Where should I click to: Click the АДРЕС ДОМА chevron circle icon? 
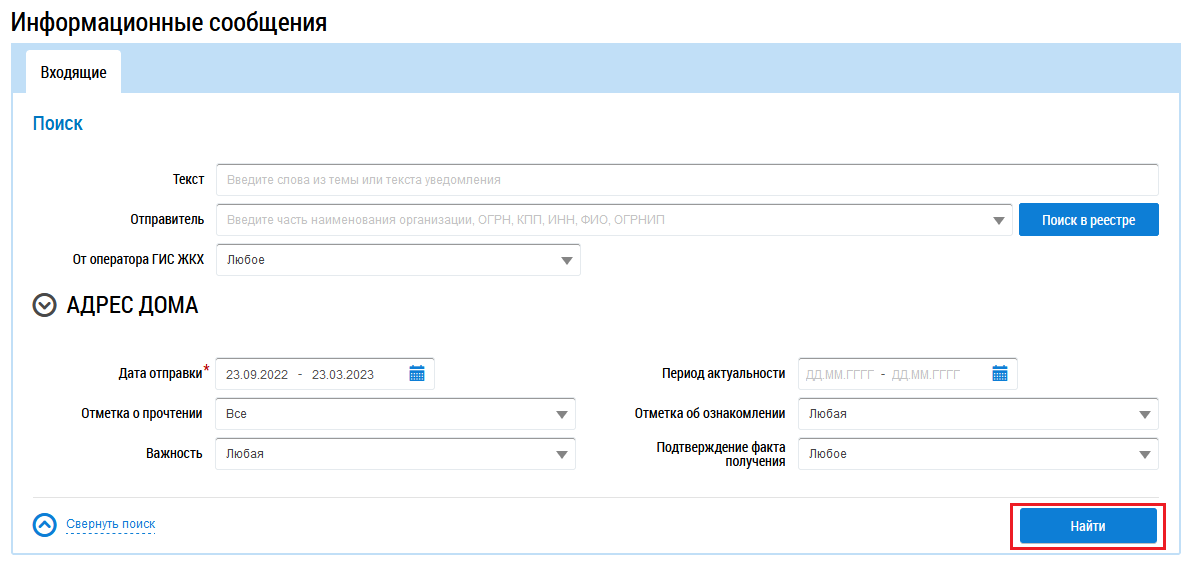pos(44,306)
